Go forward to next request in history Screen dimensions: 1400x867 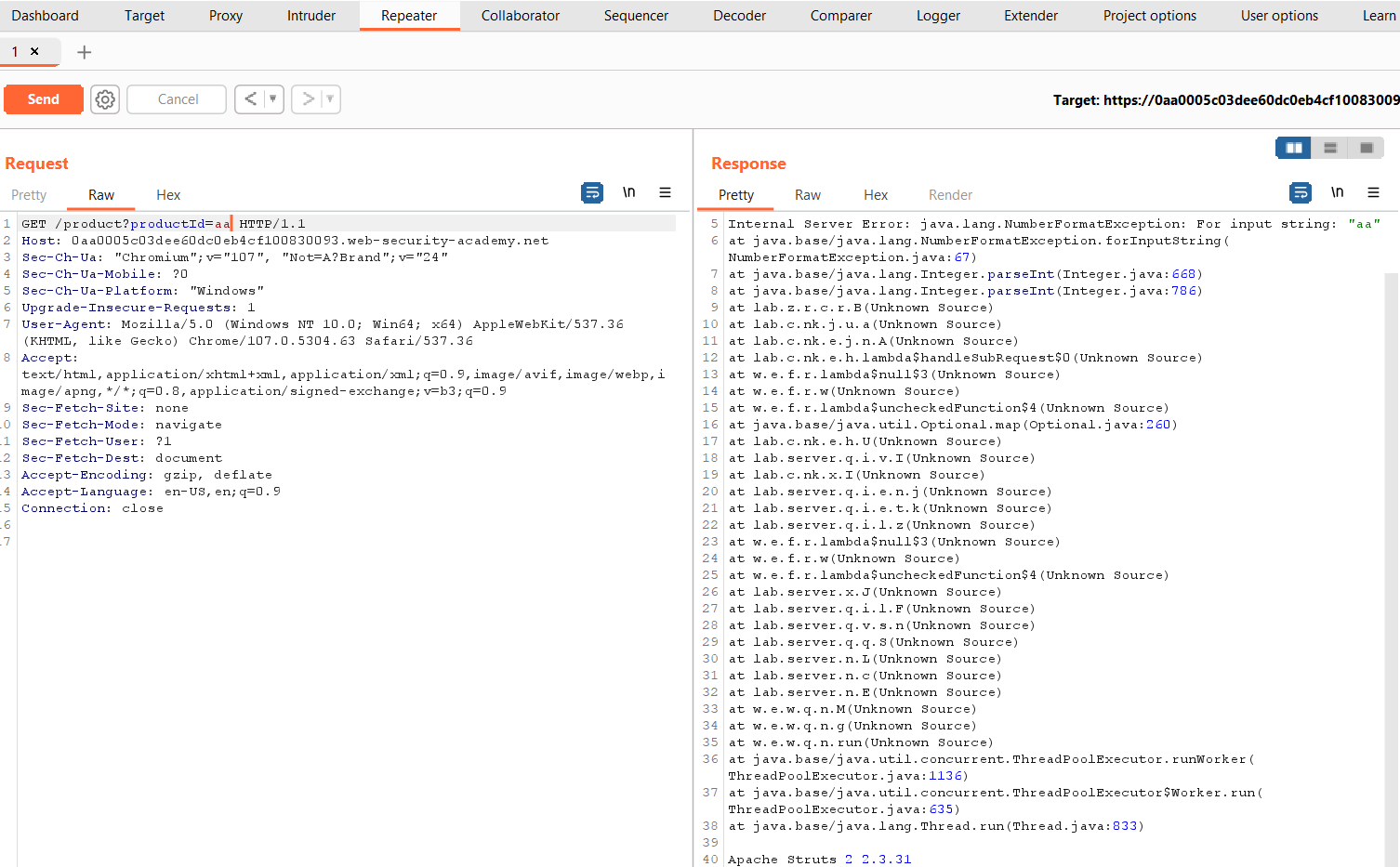(308, 99)
